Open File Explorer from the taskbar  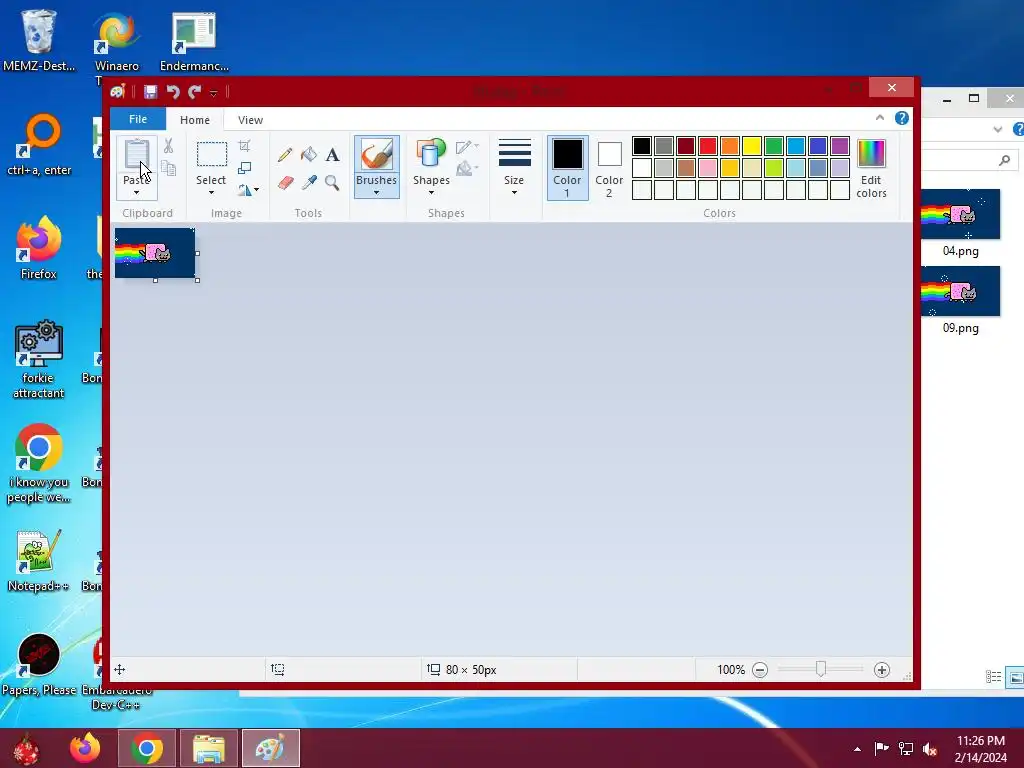pyautogui.click(x=209, y=748)
